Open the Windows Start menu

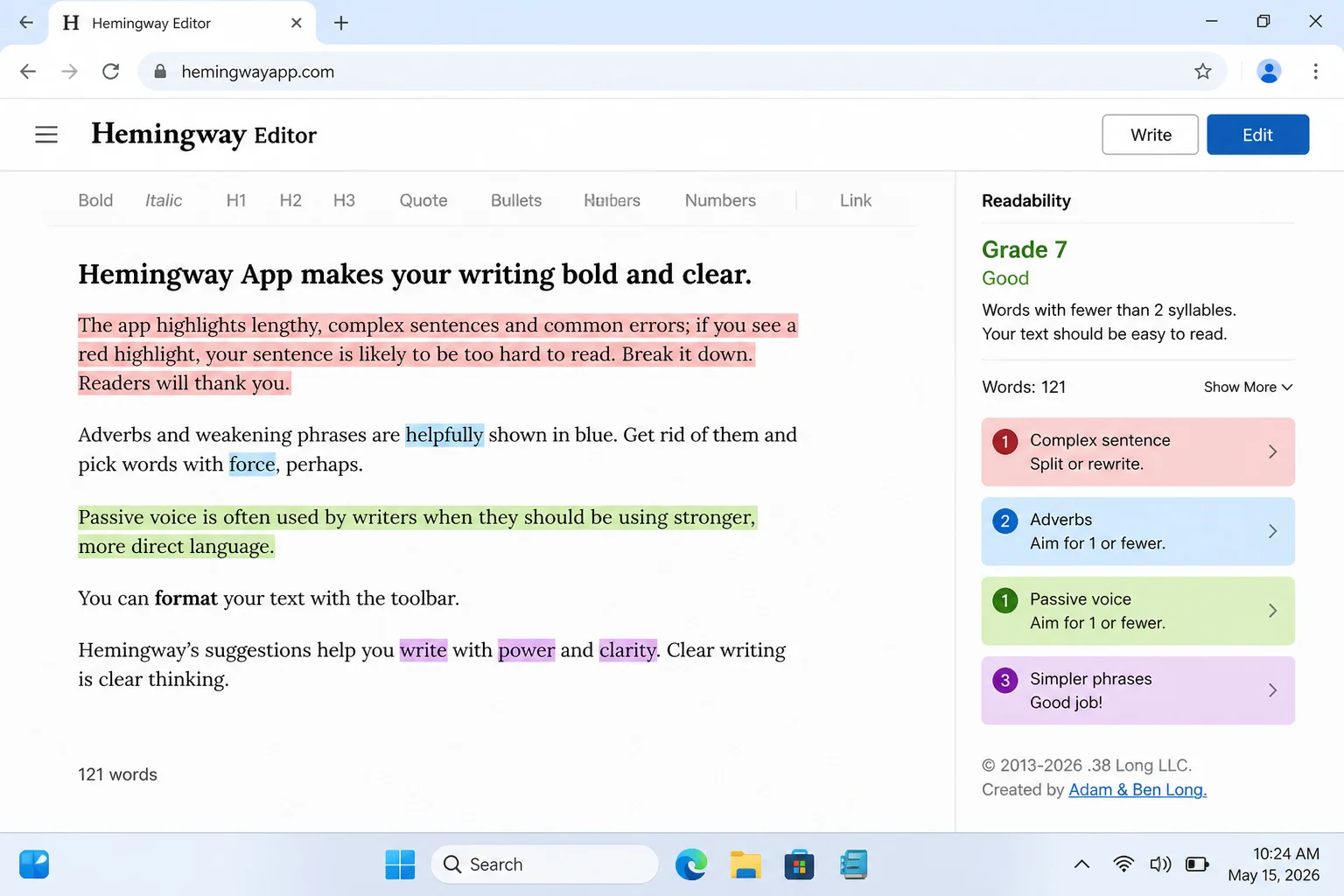click(400, 864)
